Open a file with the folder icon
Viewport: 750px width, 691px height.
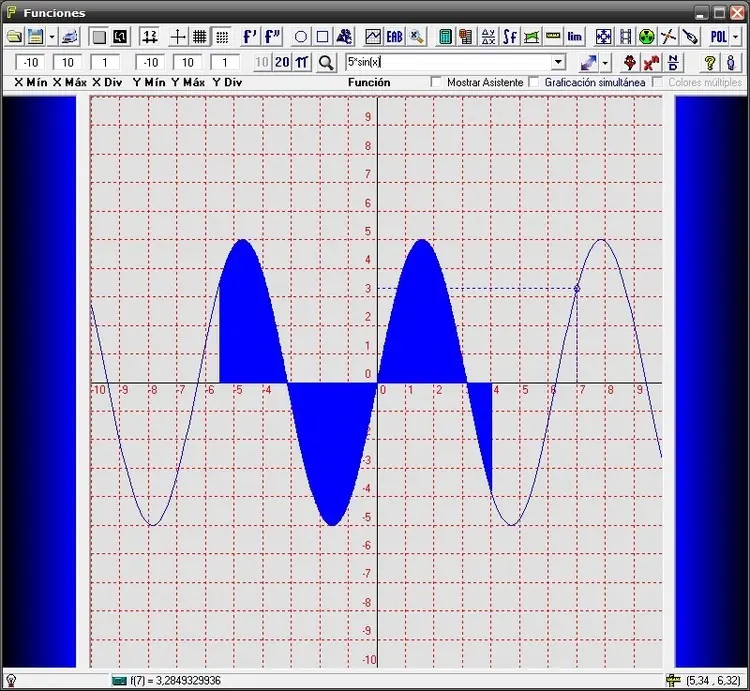tap(14, 36)
